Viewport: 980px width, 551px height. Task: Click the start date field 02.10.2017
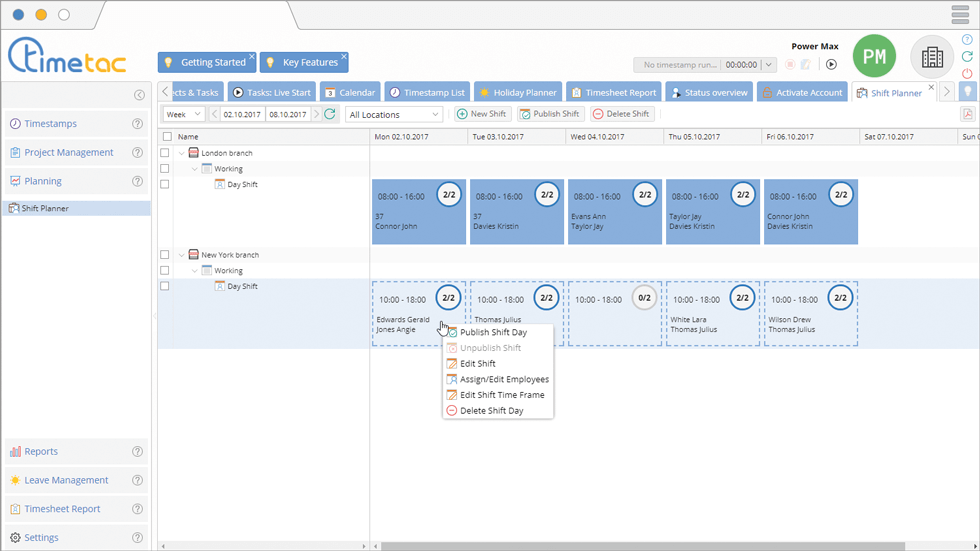[242, 114]
